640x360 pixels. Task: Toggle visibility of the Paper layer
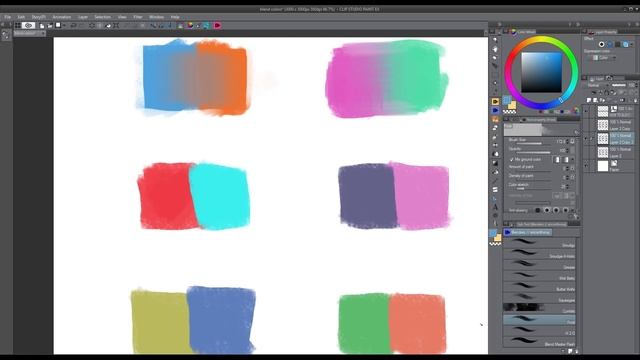[586, 166]
